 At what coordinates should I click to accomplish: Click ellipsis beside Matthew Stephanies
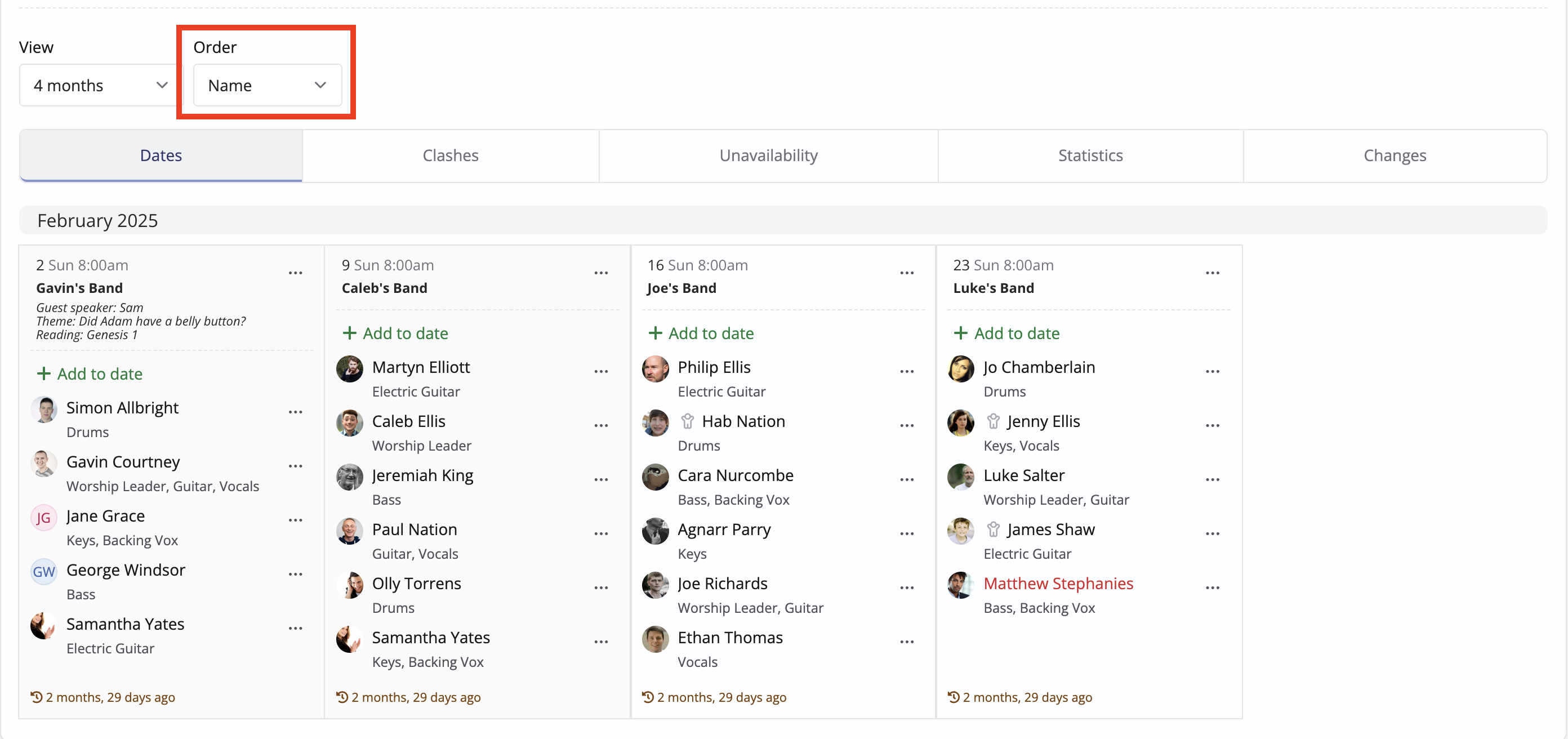pyautogui.click(x=1212, y=587)
